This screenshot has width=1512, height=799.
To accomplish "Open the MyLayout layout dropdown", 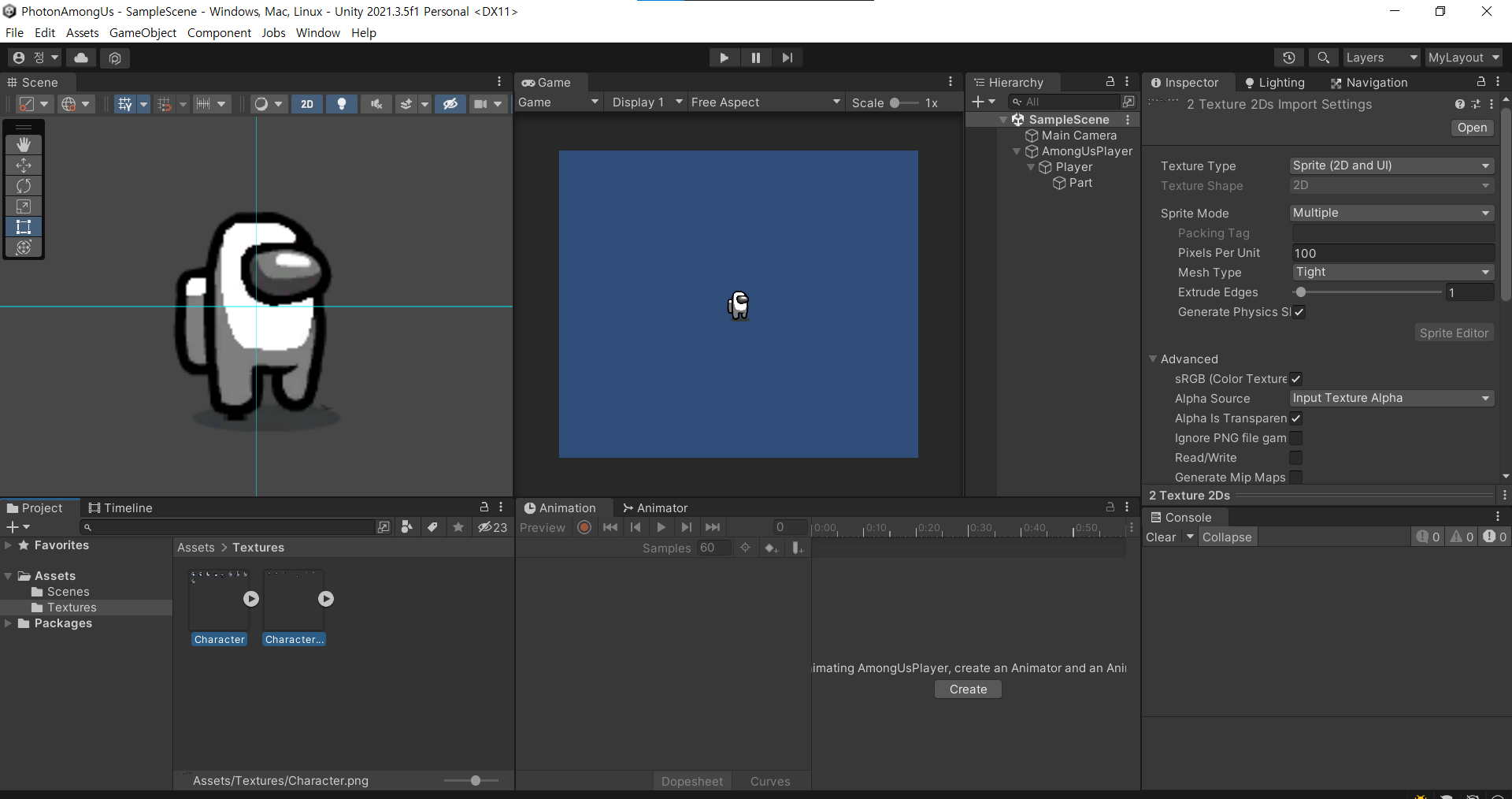I will (x=1464, y=58).
